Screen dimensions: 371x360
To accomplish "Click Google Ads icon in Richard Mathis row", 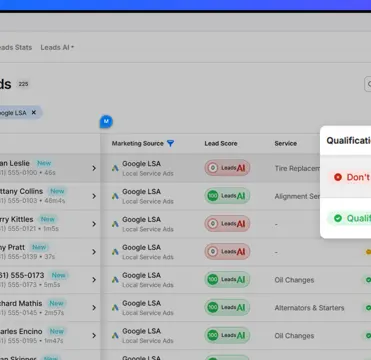I will tap(115, 308).
